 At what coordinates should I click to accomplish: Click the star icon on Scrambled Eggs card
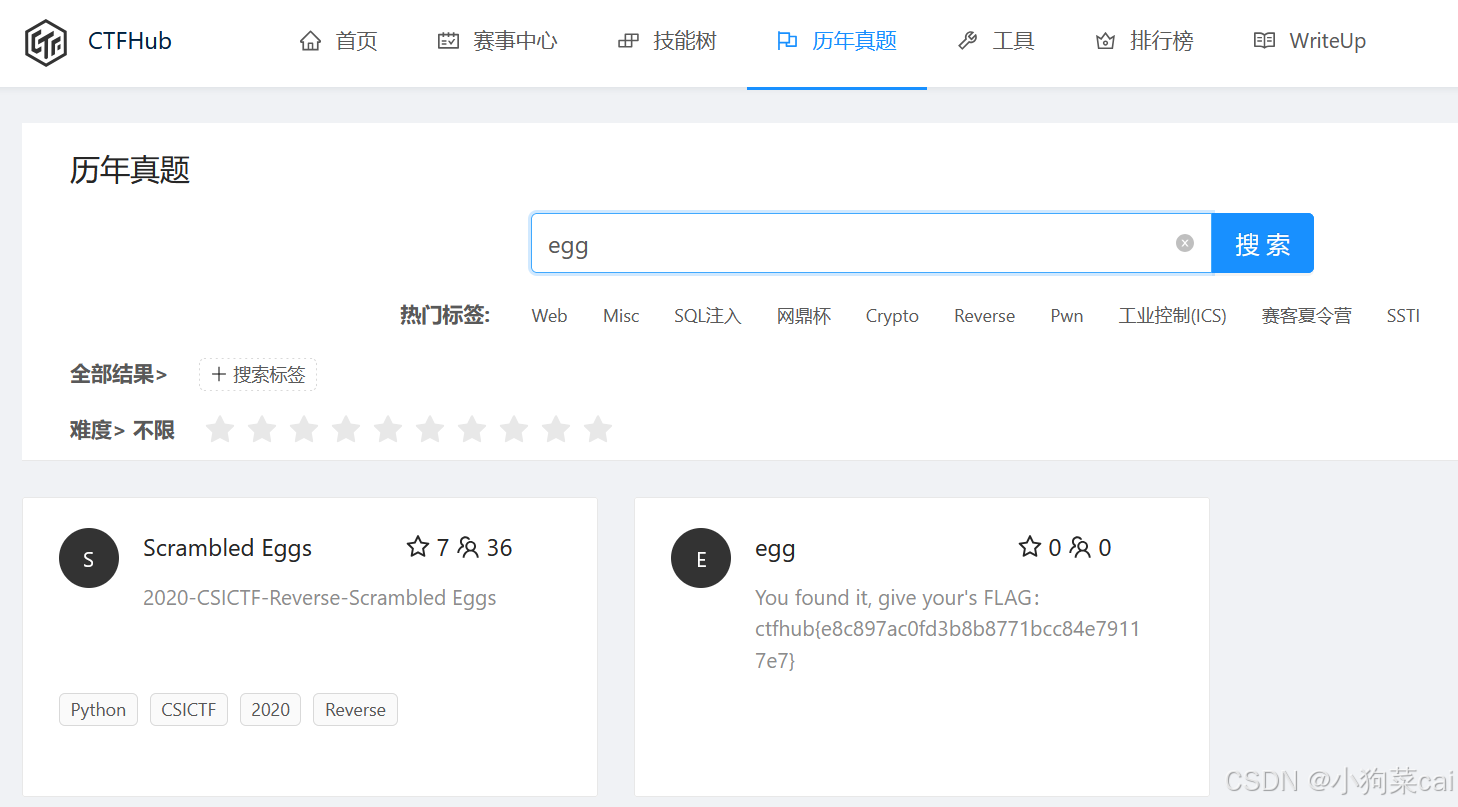coord(417,547)
